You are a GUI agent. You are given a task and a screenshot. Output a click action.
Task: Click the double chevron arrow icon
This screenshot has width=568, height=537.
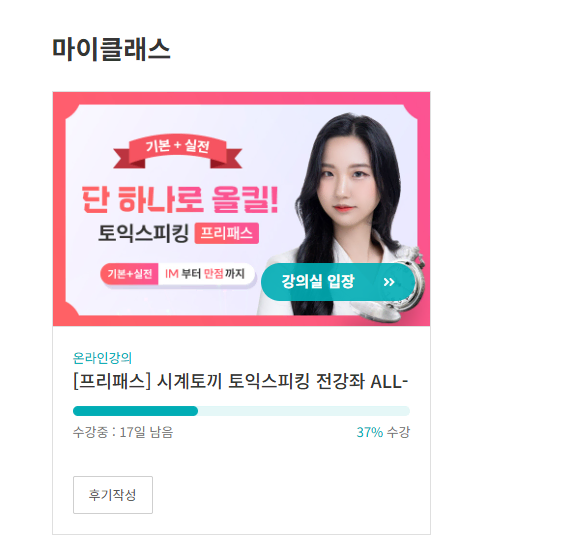pyautogui.click(x=389, y=282)
